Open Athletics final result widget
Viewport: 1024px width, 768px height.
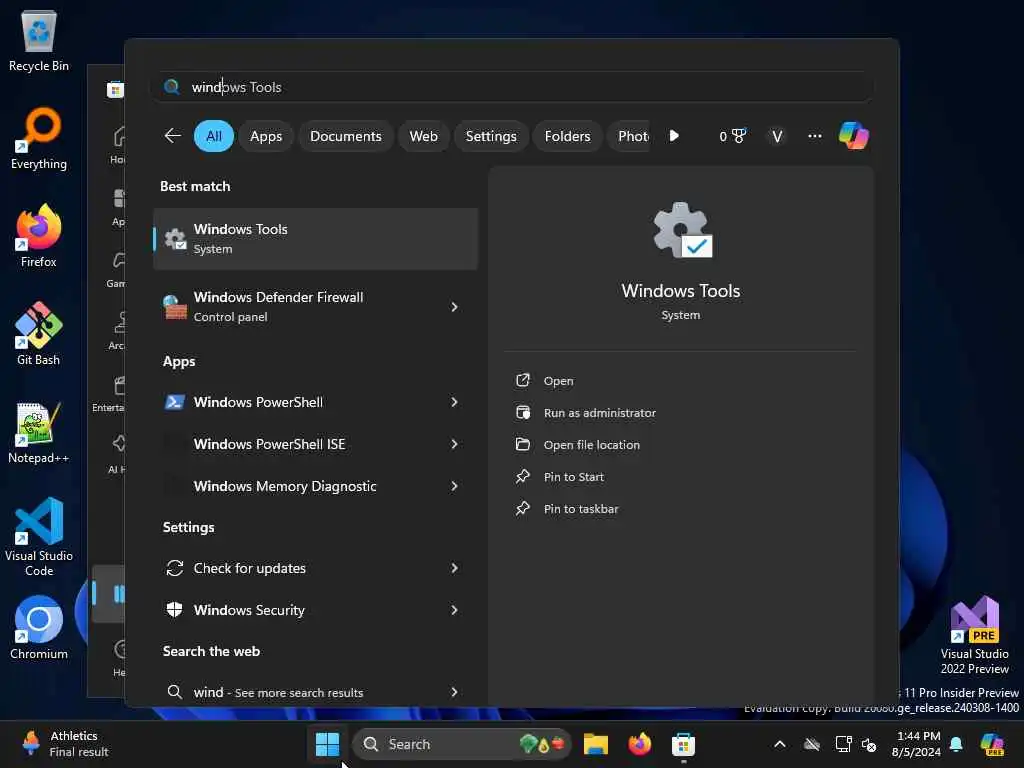(64, 744)
